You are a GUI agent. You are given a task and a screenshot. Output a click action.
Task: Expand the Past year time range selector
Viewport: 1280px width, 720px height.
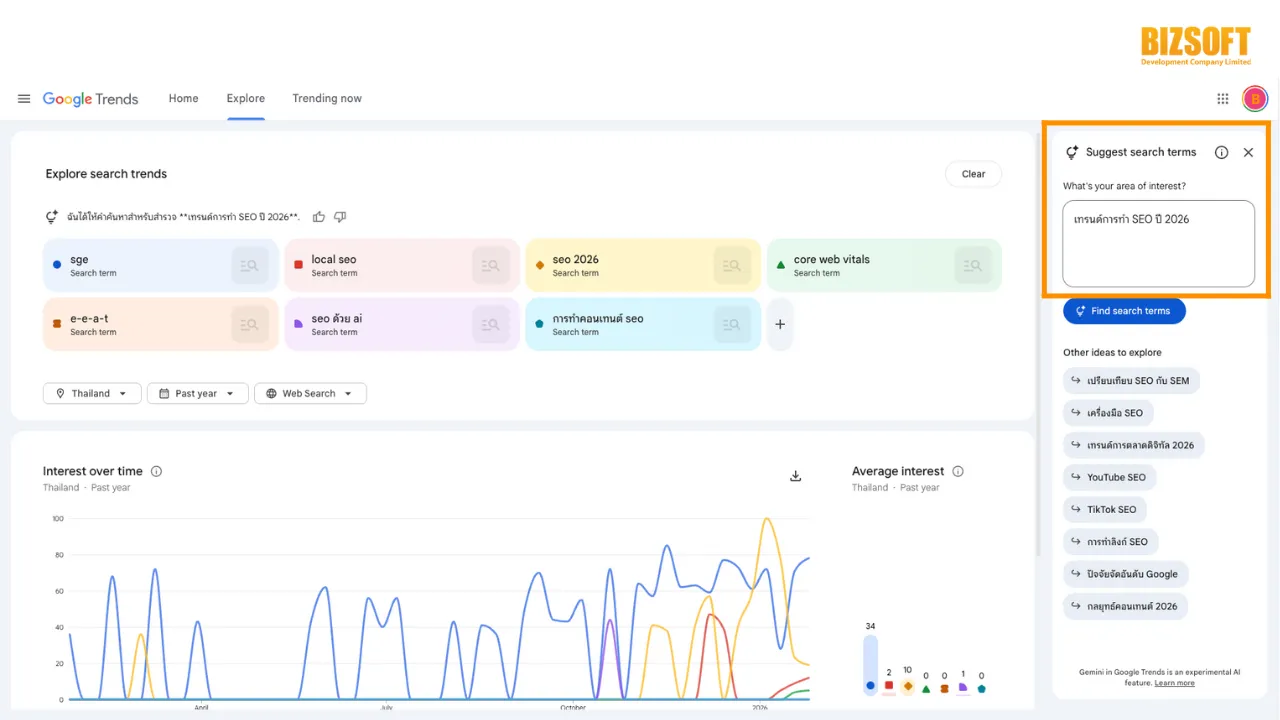tap(197, 393)
